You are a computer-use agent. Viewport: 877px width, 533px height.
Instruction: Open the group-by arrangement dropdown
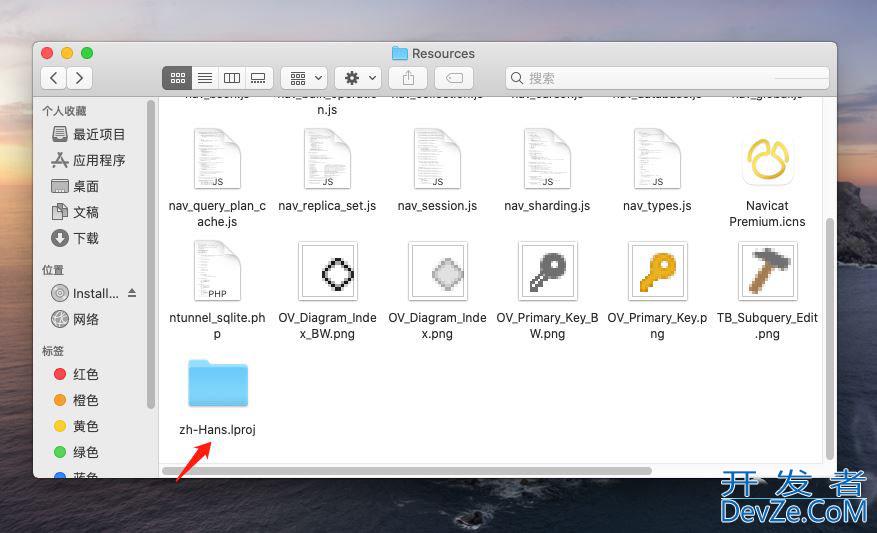304,78
